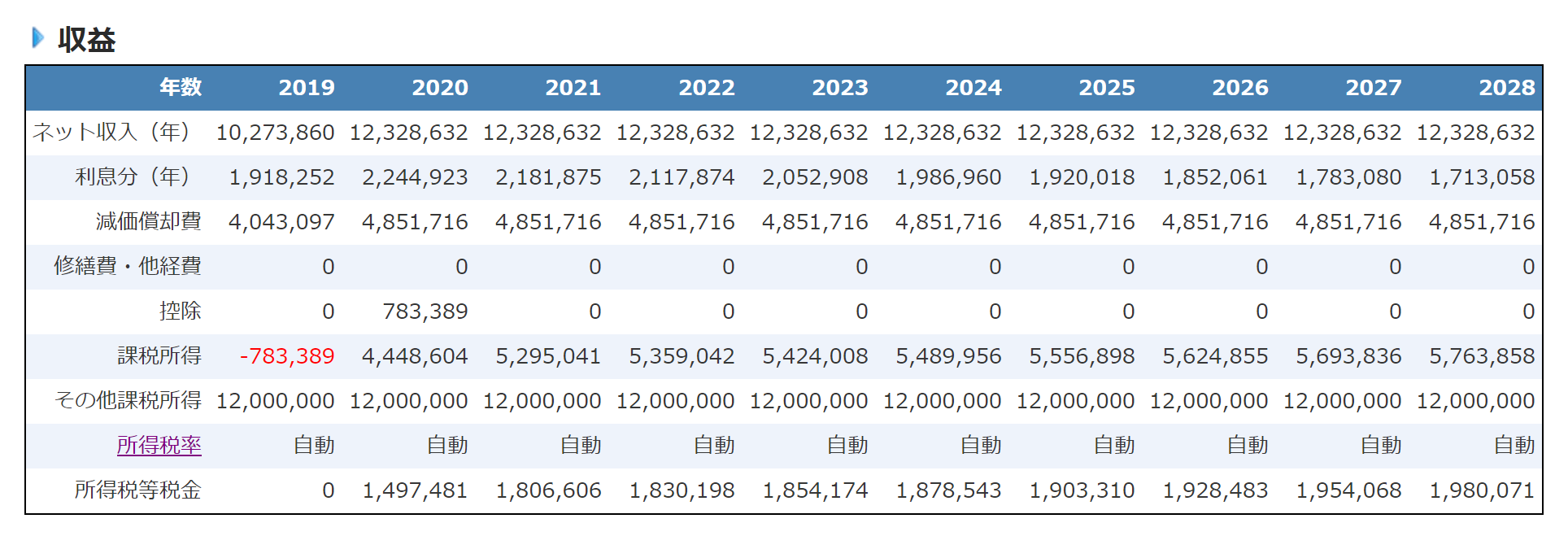The image size is (1568, 536).
Task: Click the 自動 tax rate cell for 2028
Action: point(1514,446)
